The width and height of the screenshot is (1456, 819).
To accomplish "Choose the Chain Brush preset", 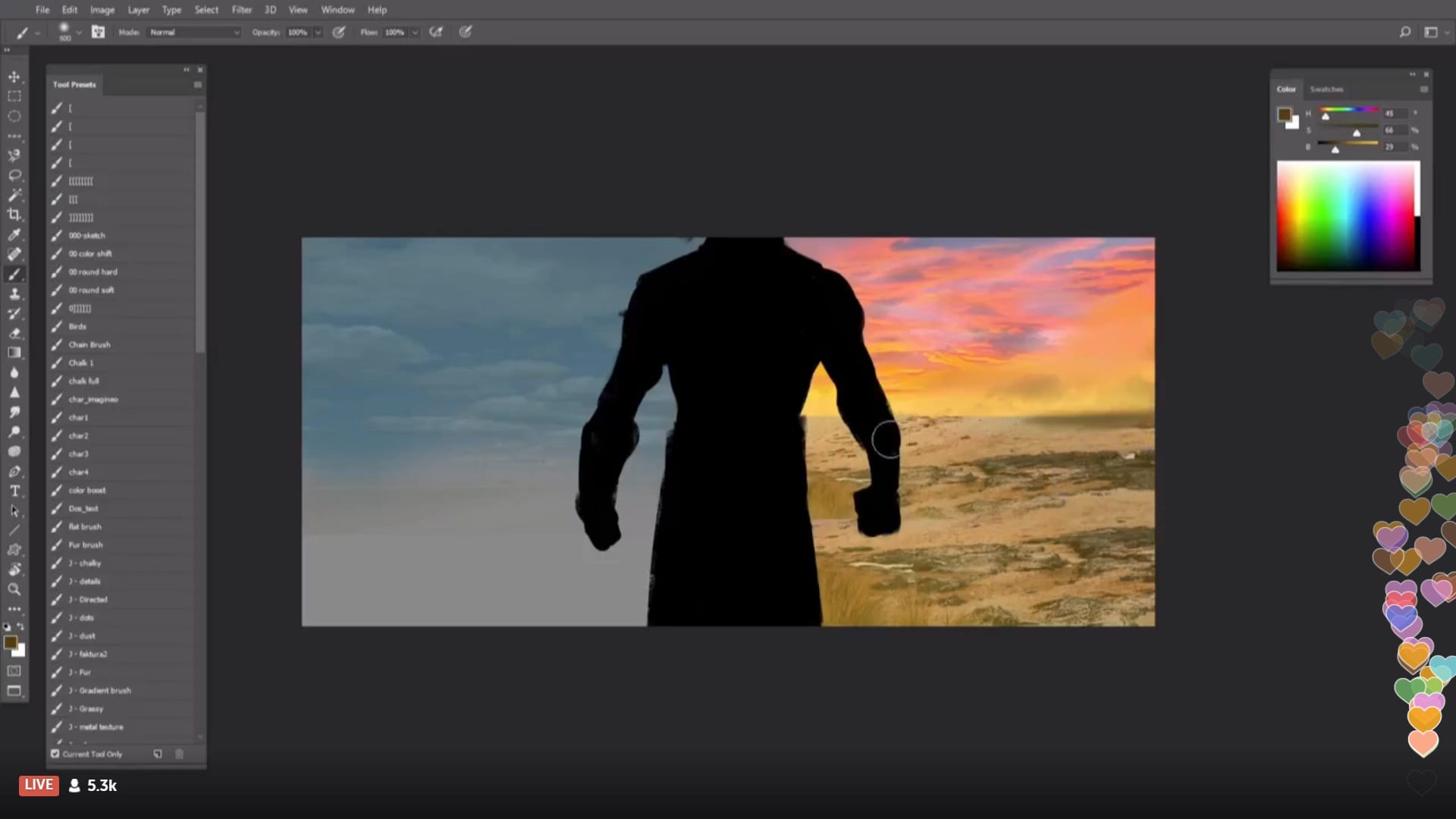I will point(89,344).
